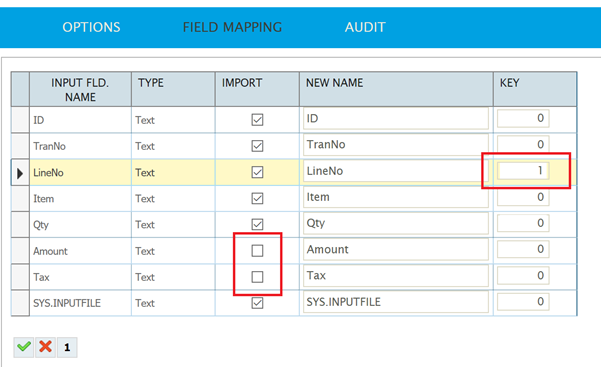Uncheck the ID import checkbox
601x367 pixels.
[x=257, y=120]
